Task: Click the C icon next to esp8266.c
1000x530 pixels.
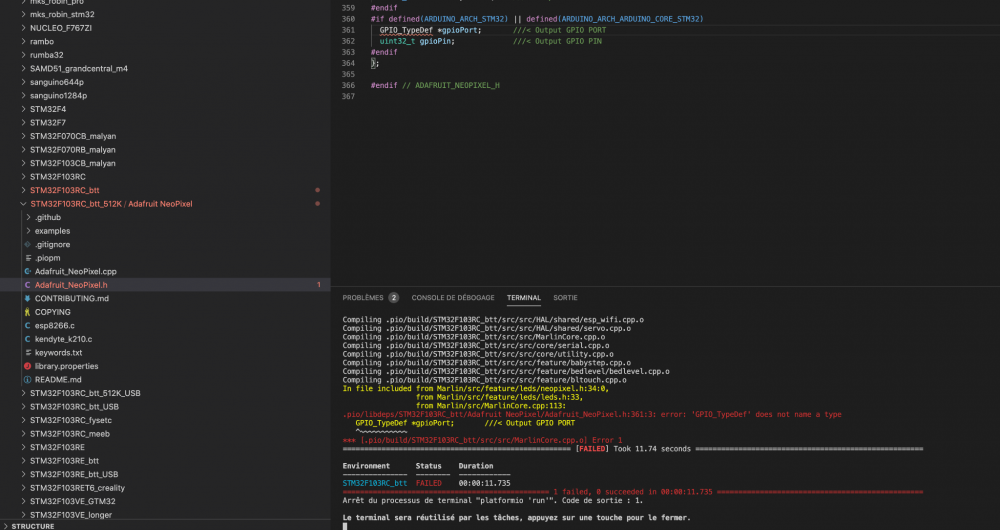Action: click(x=27, y=325)
